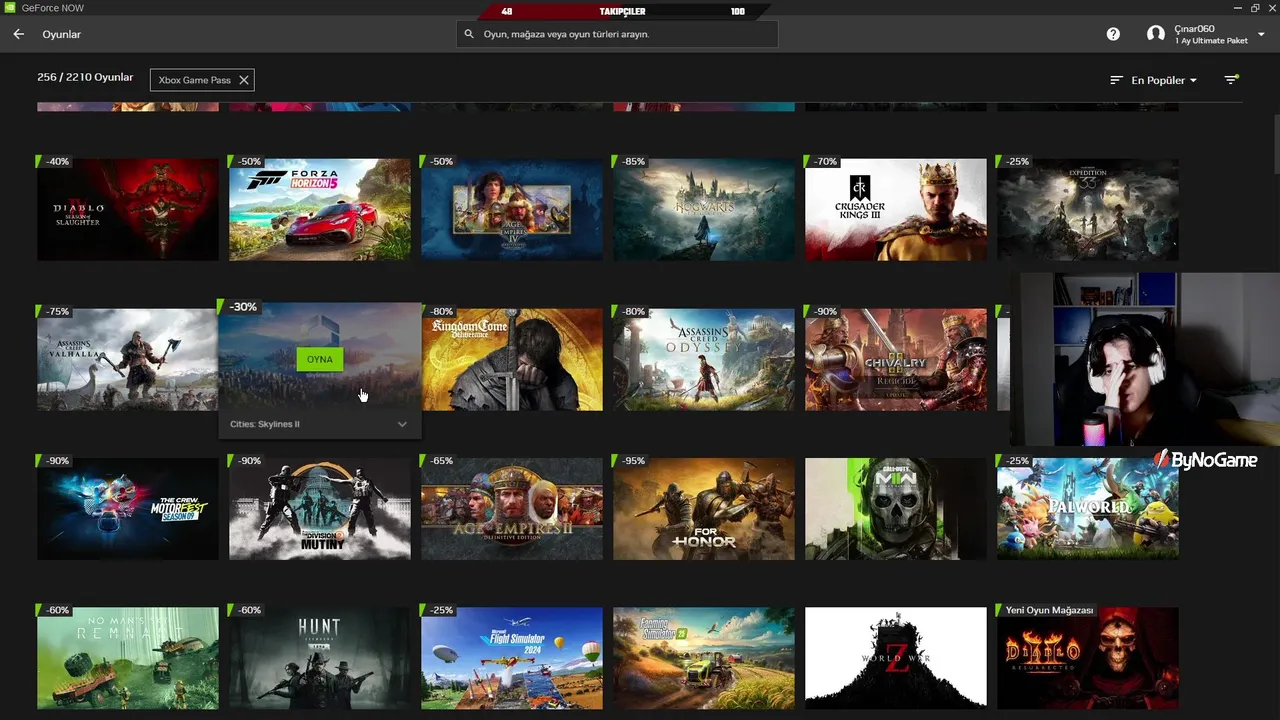Remove the Xbox Game Pass filter chip

(x=244, y=80)
